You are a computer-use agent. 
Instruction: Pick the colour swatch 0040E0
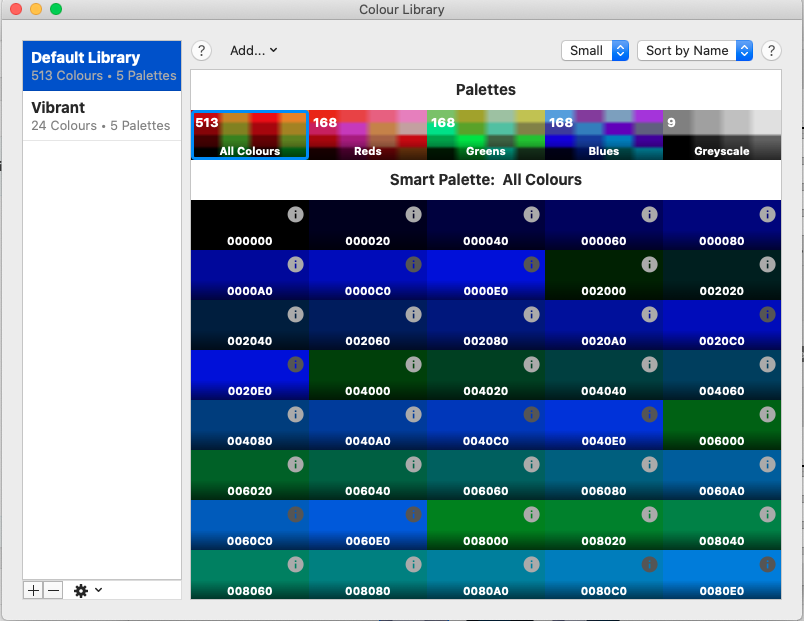click(x=604, y=425)
